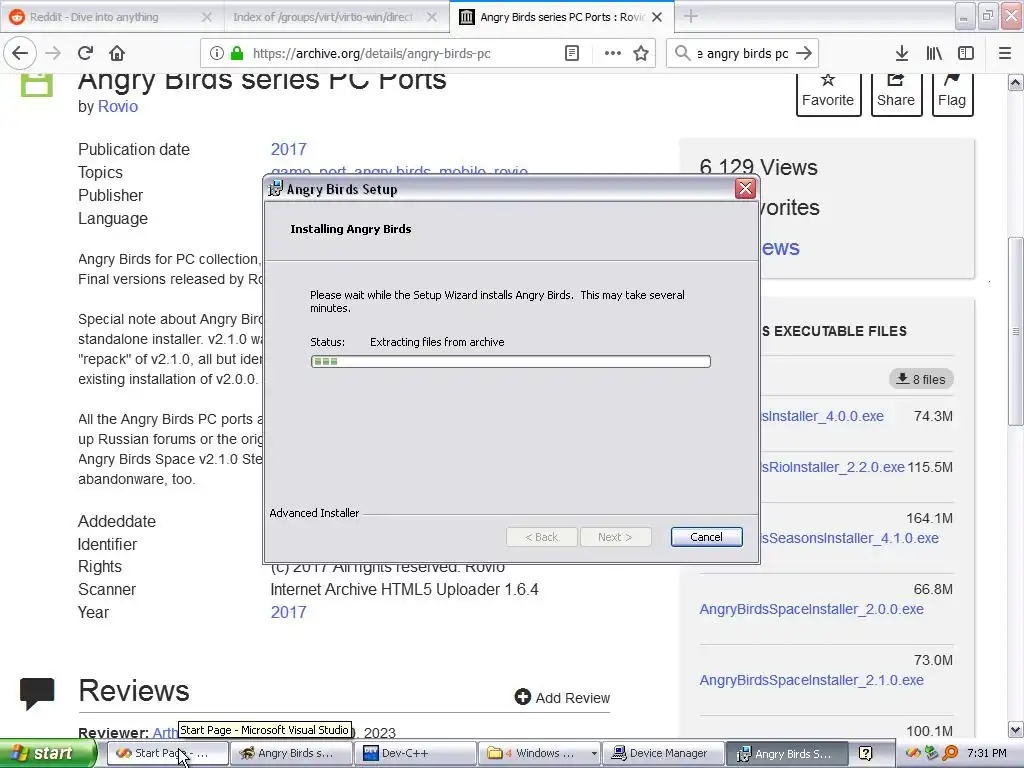
Task: Download all 8 files
Action: tap(921, 379)
